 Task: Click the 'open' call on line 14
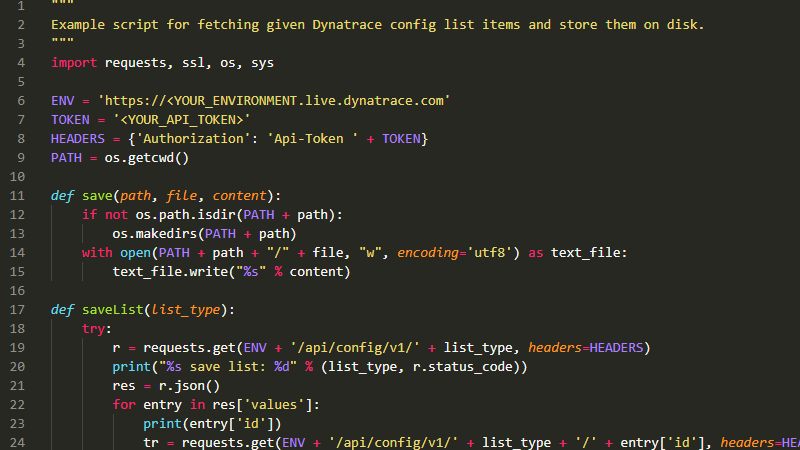pyautogui.click(x=136, y=253)
